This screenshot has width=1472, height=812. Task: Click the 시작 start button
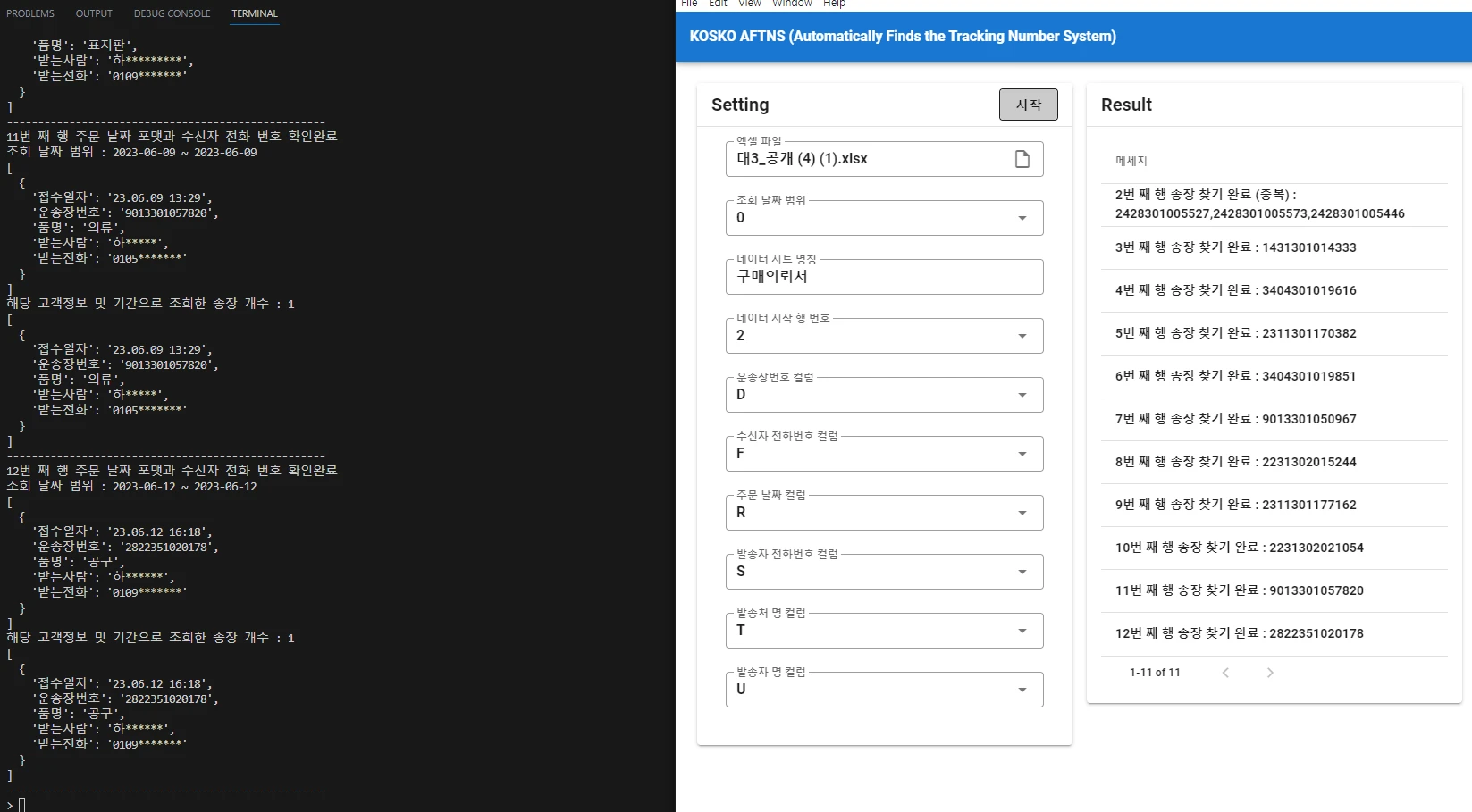point(1028,105)
